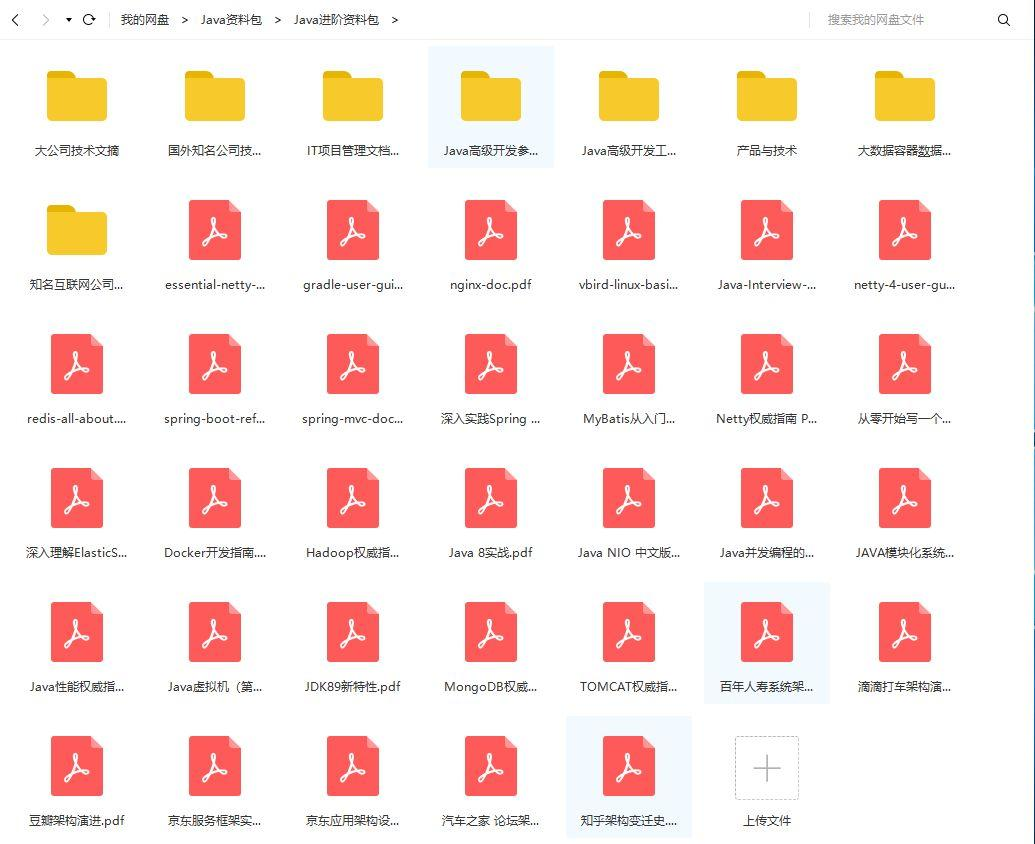Go to Java资料包 breadcrumb

point(231,20)
